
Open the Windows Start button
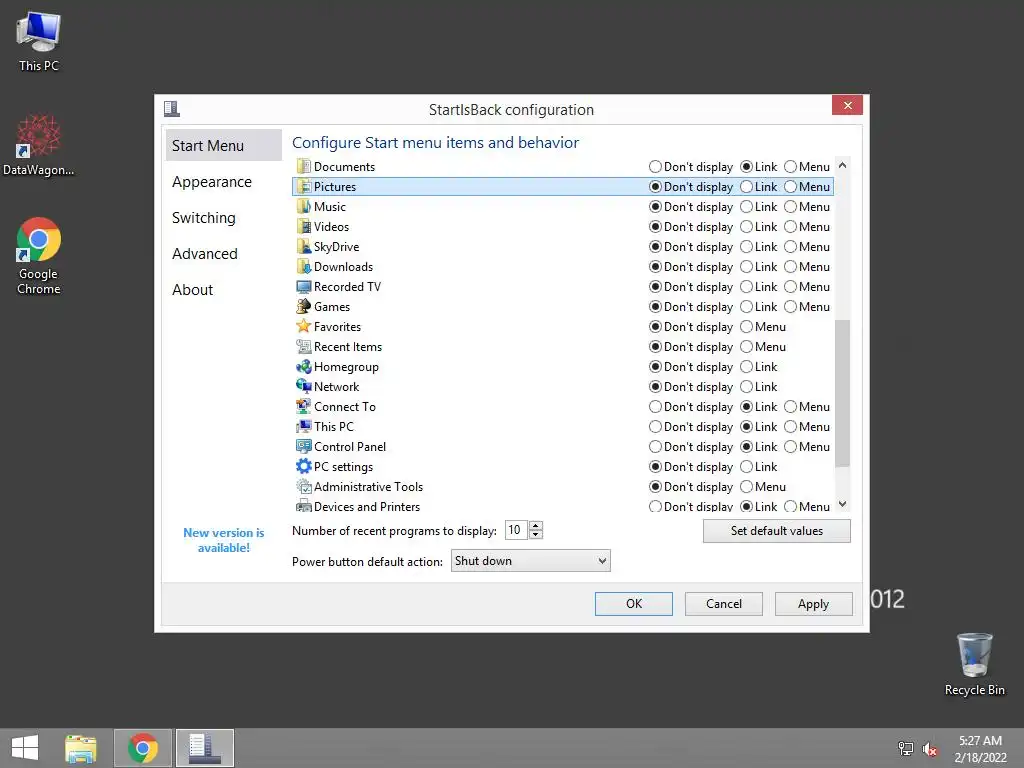click(x=25, y=748)
